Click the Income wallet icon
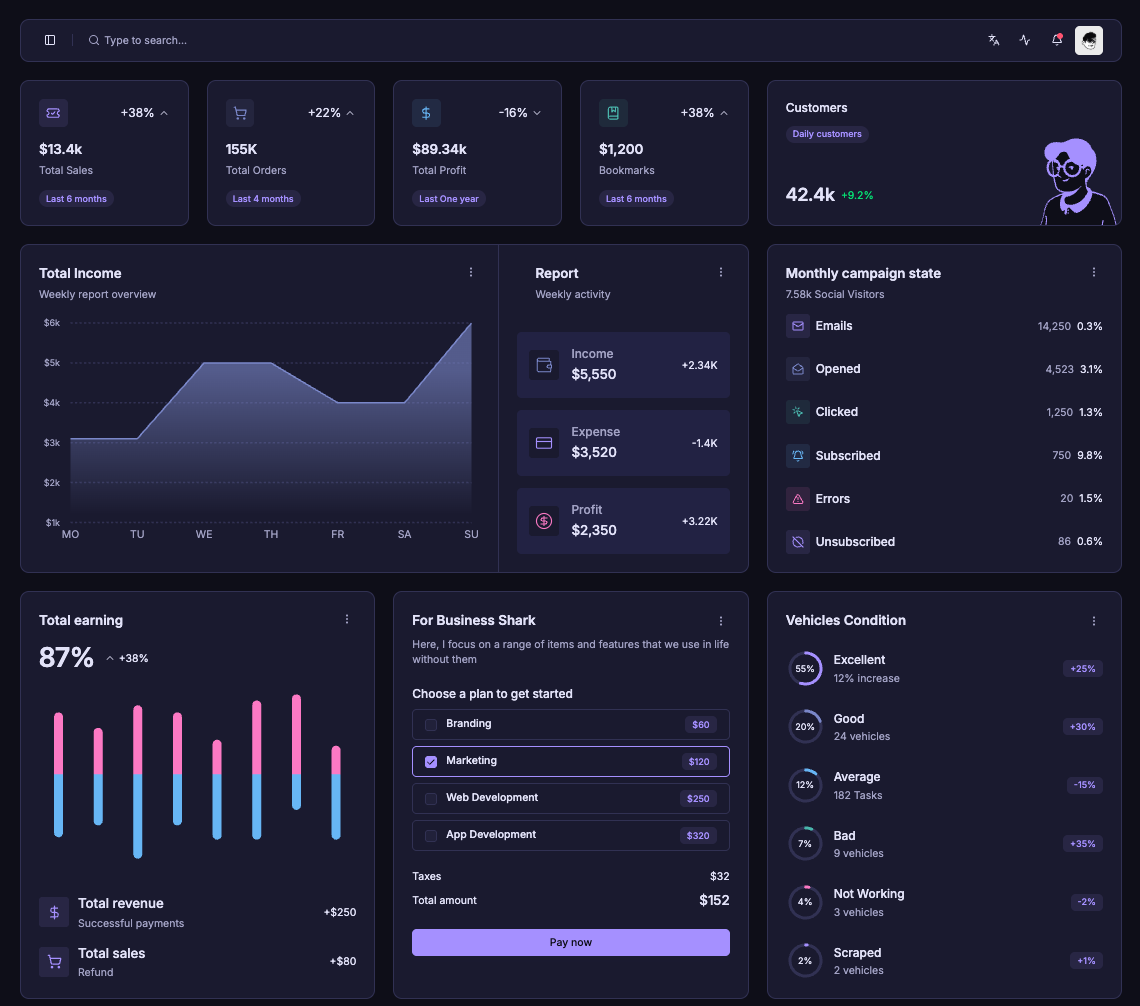The height and width of the screenshot is (1006, 1140). 544,365
